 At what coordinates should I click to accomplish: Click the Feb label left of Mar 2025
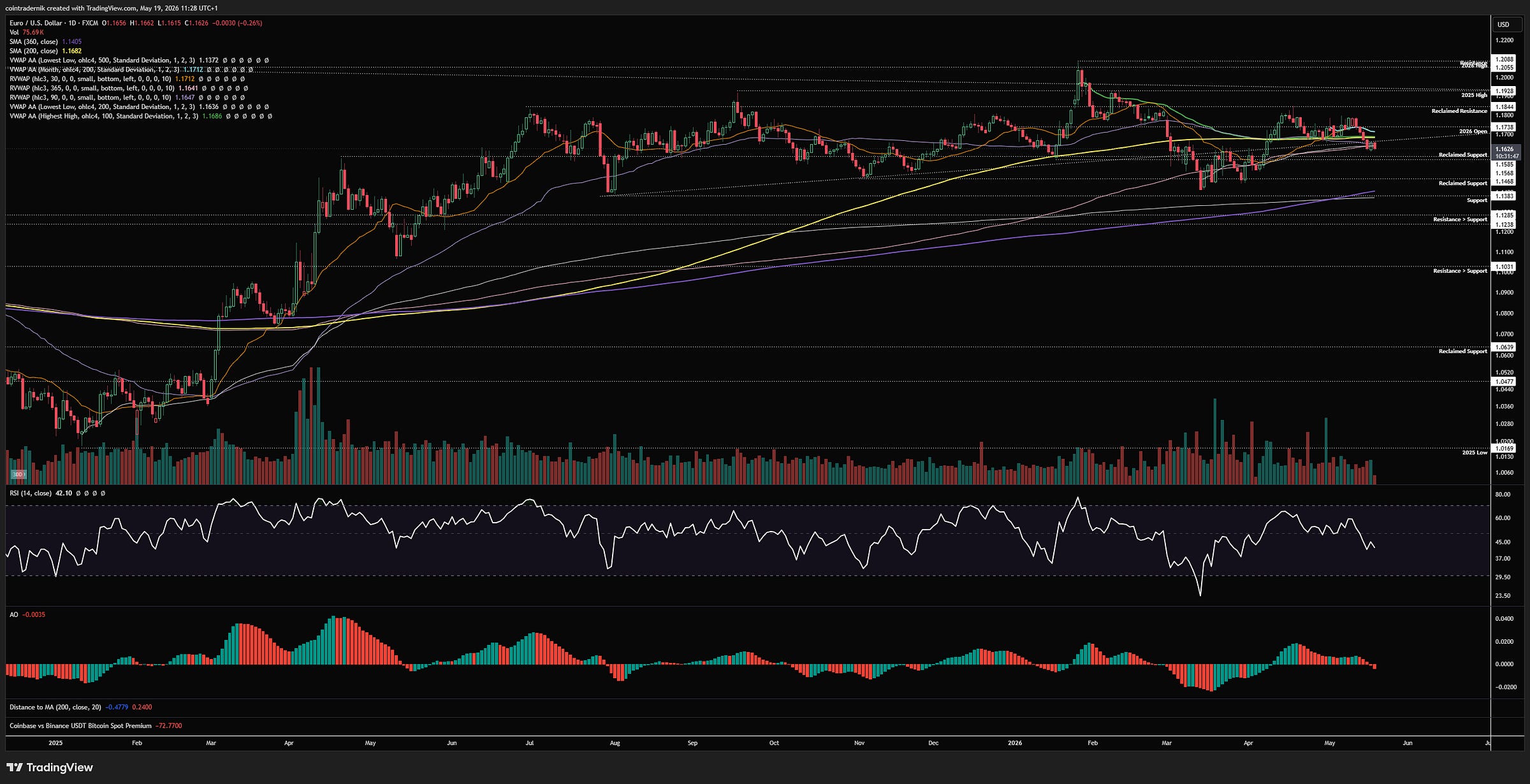(x=136, y=743)
